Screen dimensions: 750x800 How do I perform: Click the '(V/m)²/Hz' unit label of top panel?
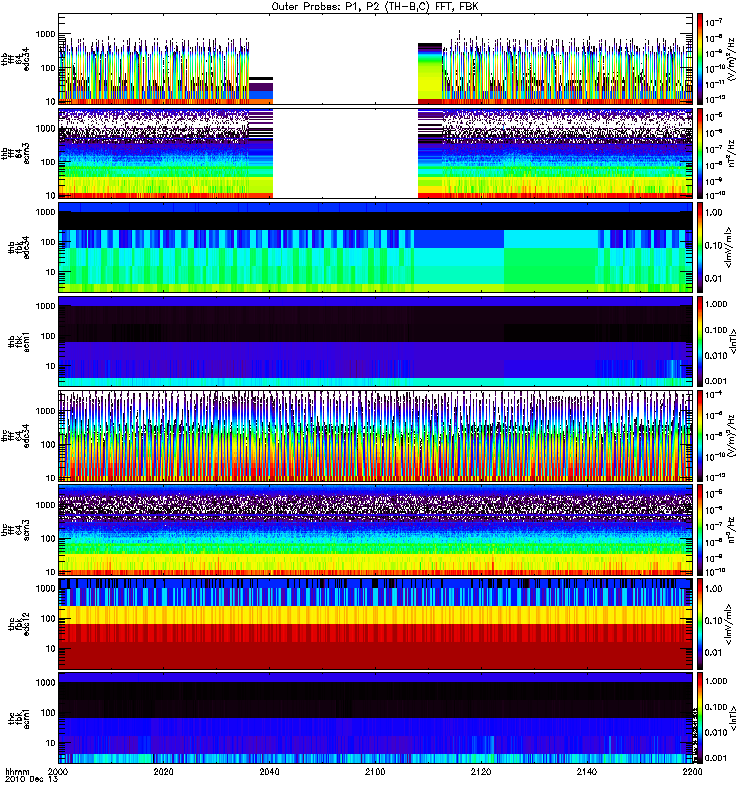point(731,59)
